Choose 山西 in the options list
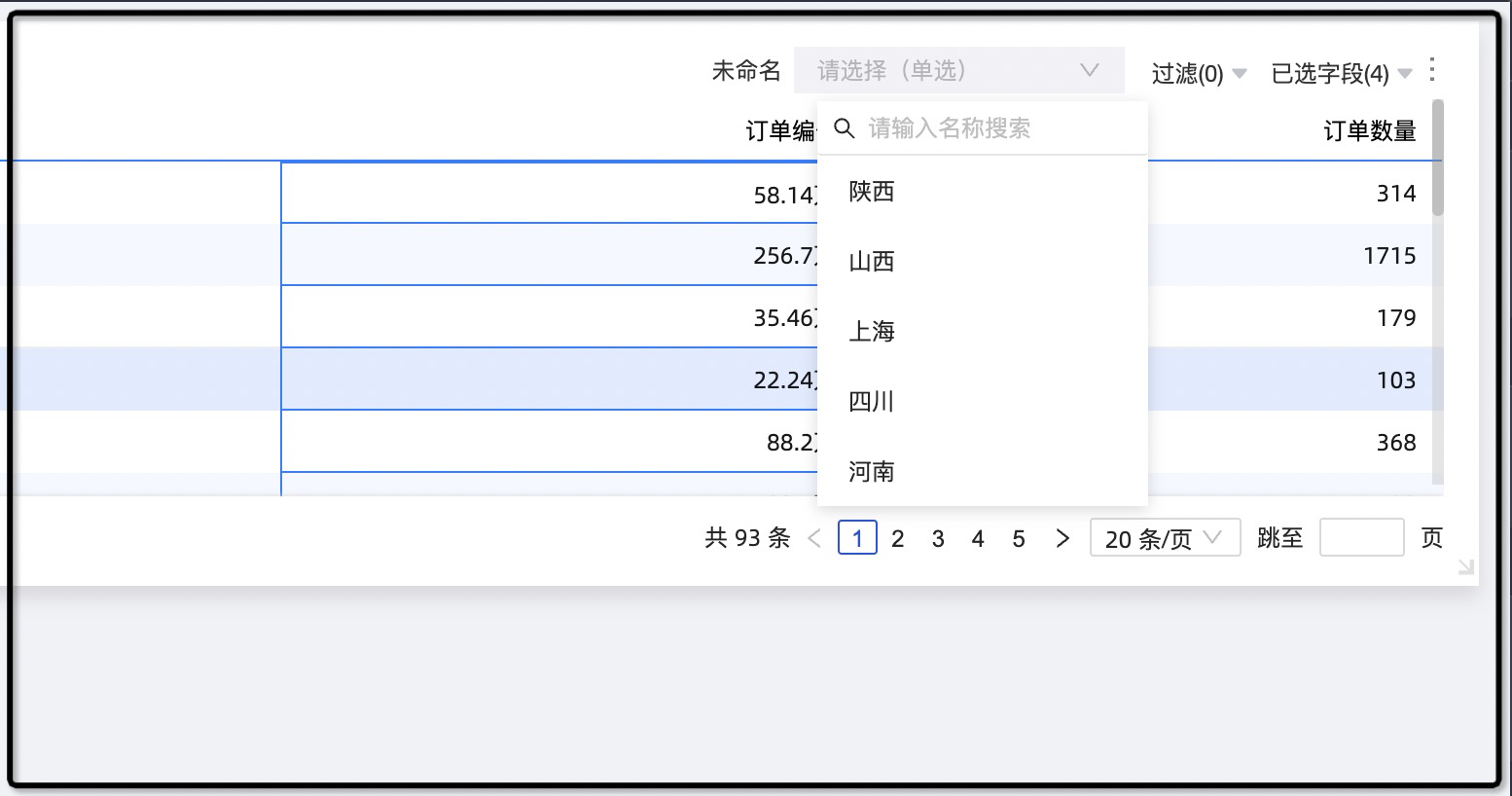This screenshot has width=1512, height=796. pos(872,262)
